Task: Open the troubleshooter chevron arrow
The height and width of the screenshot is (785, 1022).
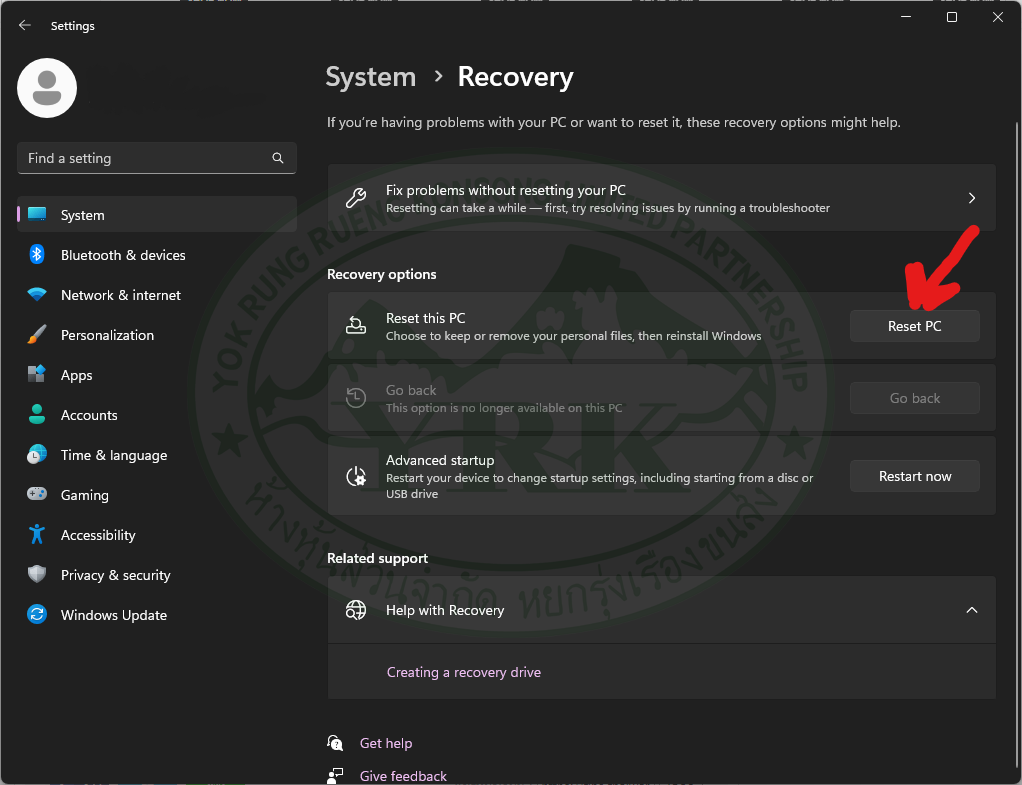Action: coord(972,198)
